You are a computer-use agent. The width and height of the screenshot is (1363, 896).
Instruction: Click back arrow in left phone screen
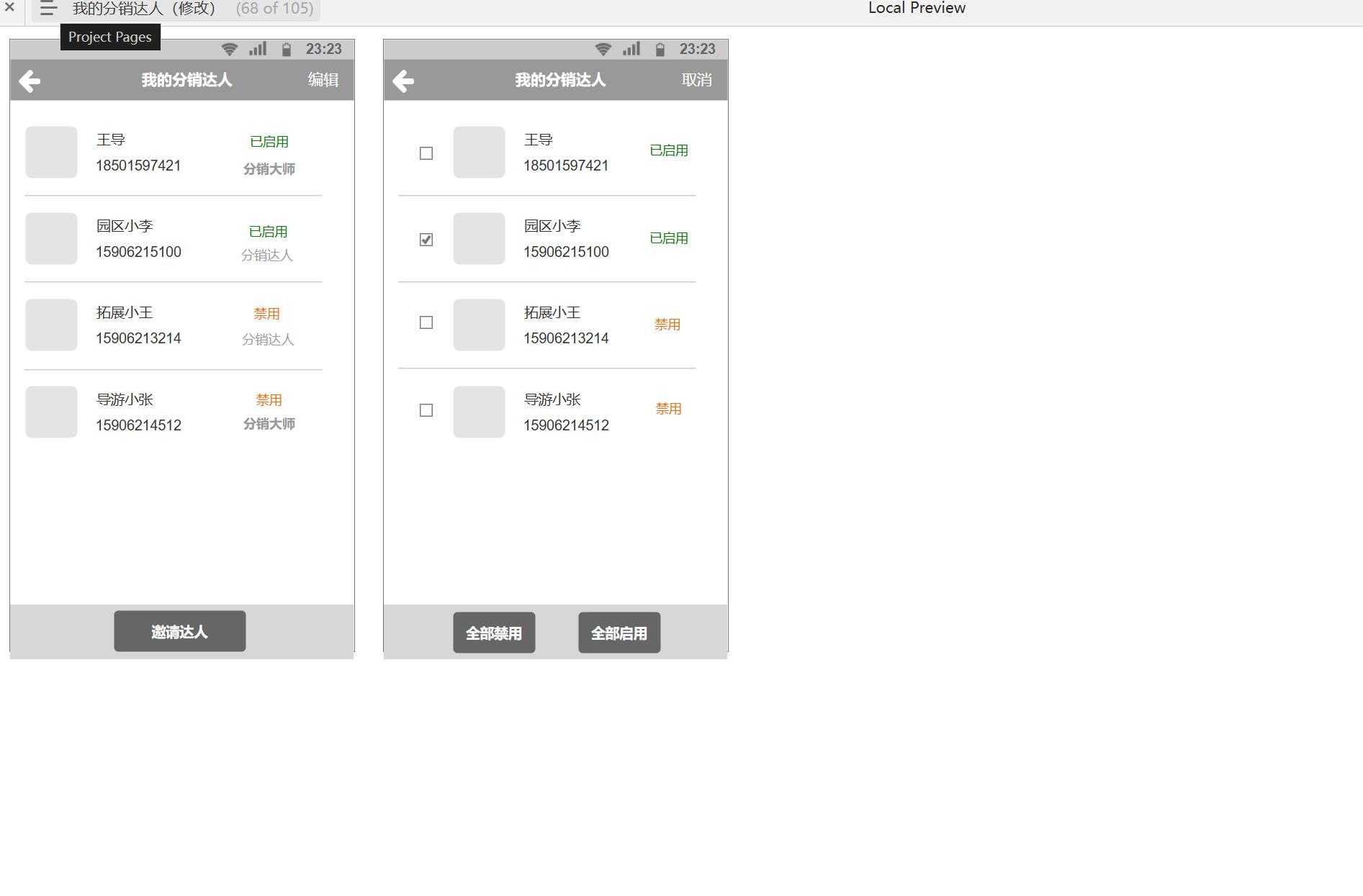pyautogui.click(x=30, y=81)
